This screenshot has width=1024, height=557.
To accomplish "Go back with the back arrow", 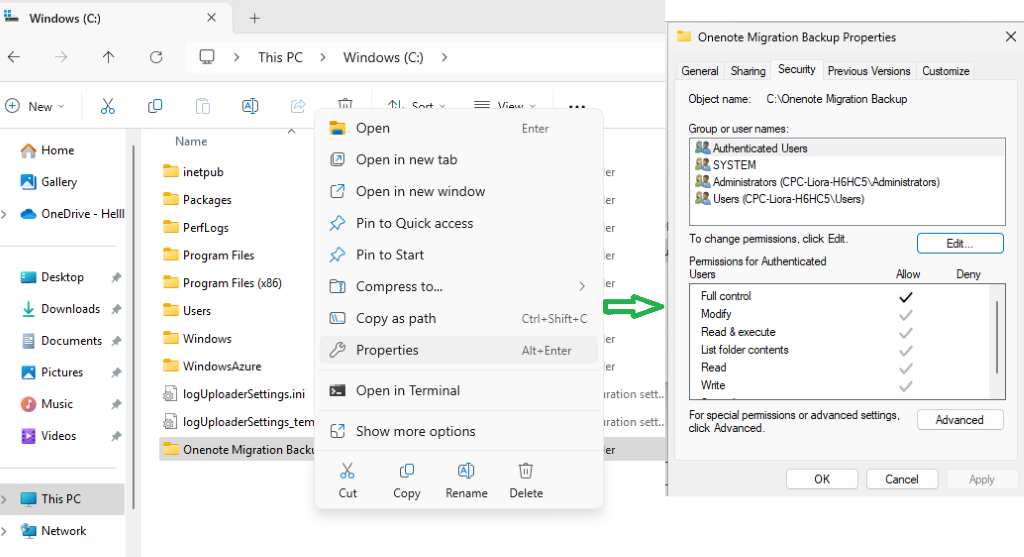I will (x=14, y=57).
